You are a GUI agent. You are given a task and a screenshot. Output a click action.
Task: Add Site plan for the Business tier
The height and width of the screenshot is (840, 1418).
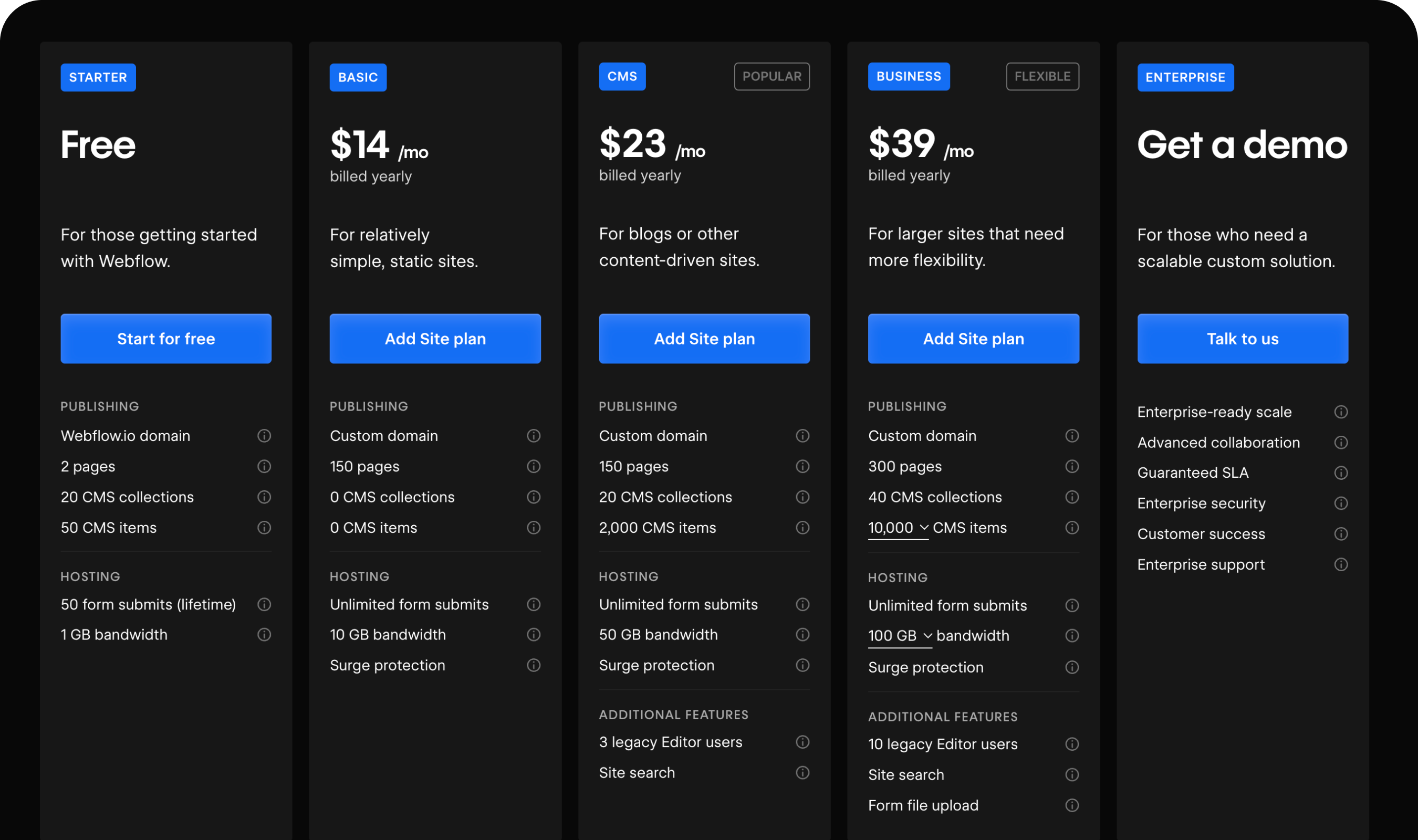[973, 339]
